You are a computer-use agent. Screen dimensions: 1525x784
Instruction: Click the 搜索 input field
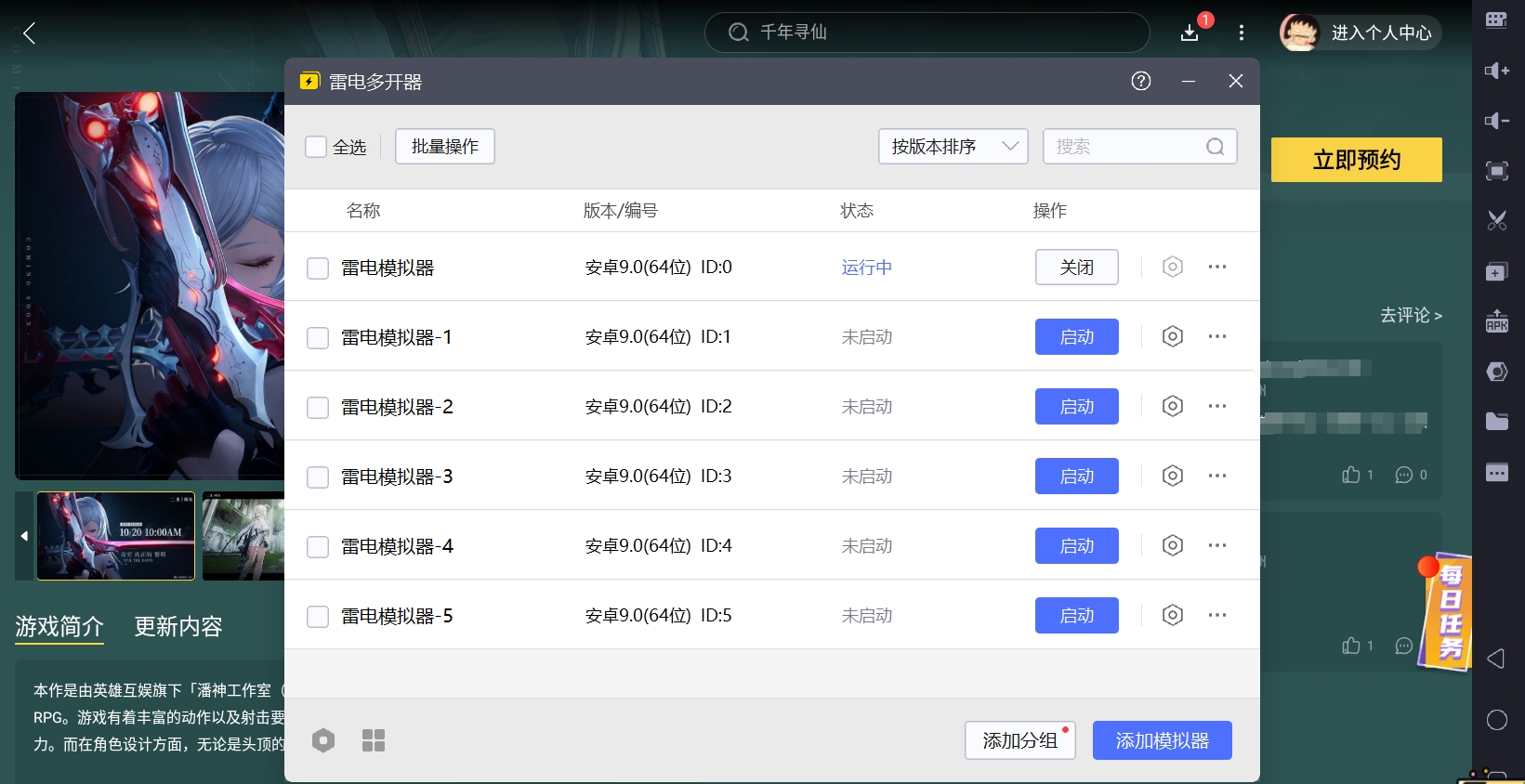[1124, 147]
